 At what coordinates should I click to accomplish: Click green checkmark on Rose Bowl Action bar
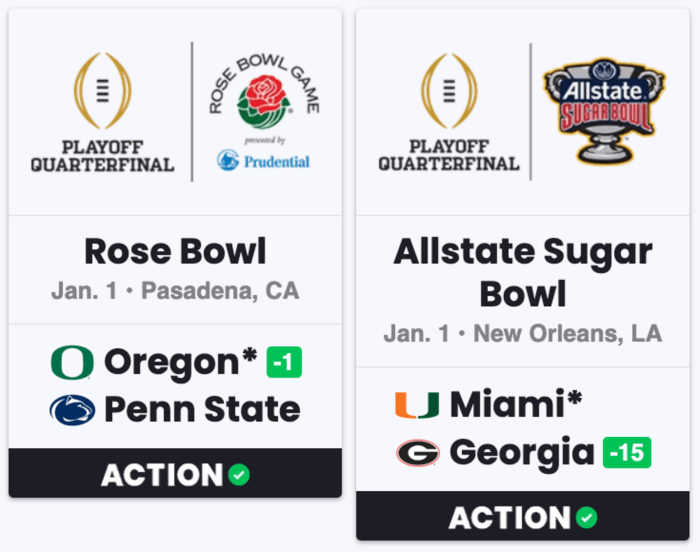pyautogui.click(x=239, y=474)
